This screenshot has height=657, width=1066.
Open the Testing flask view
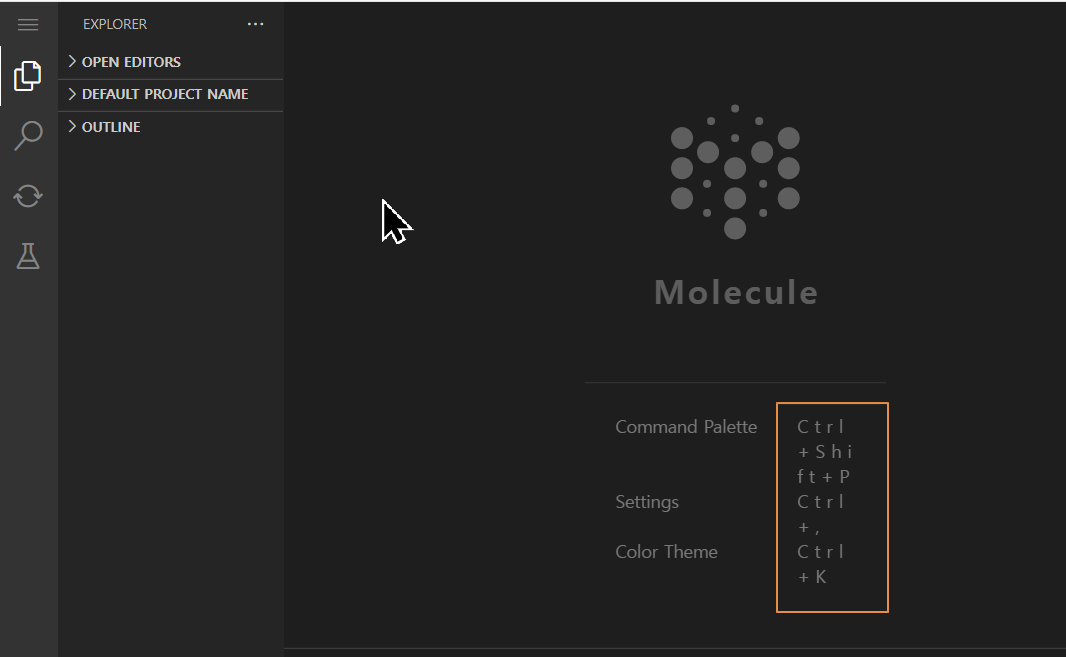coord(27,256)
